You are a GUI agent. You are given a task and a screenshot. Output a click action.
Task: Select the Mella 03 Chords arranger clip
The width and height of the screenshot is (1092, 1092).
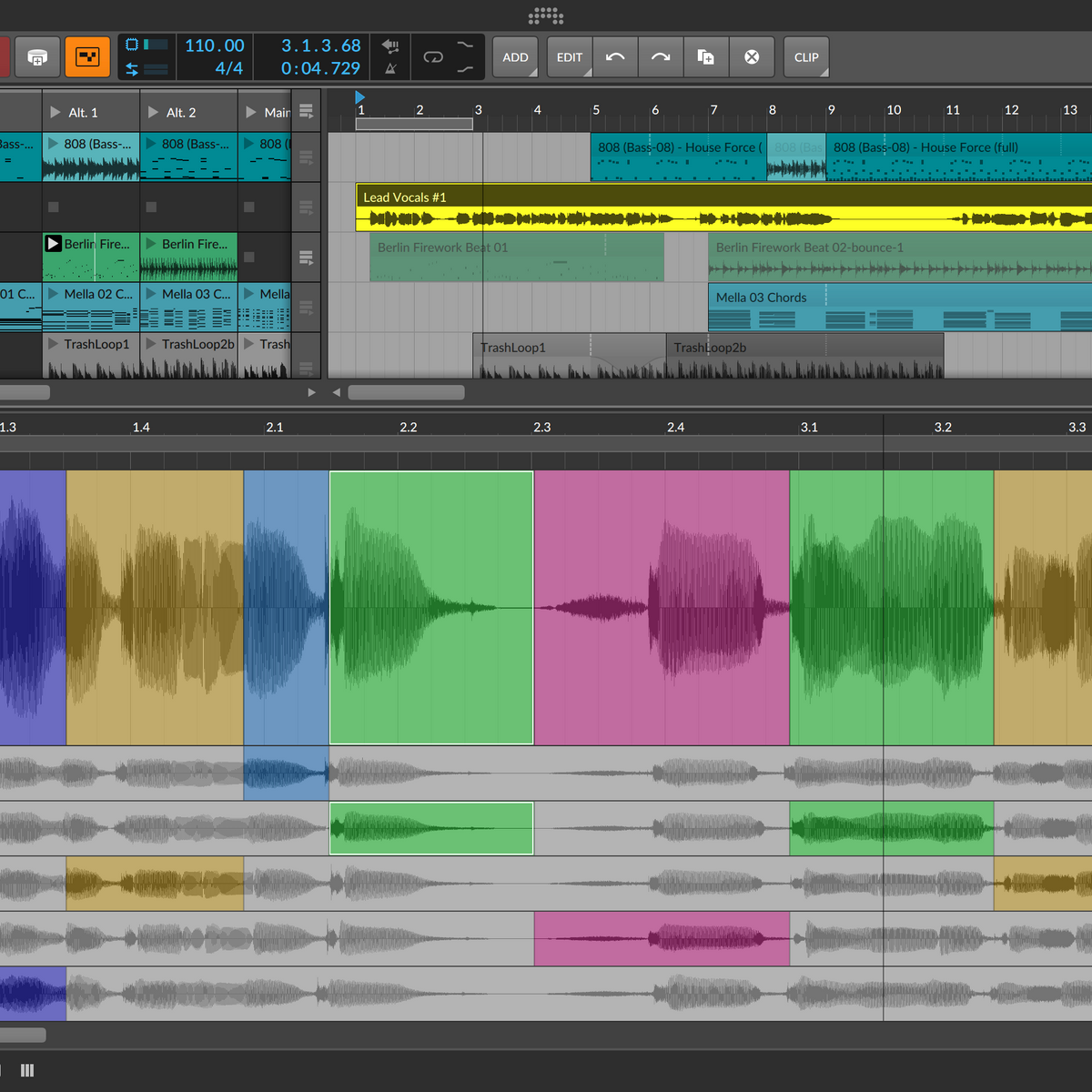click(x=900, y=307)
